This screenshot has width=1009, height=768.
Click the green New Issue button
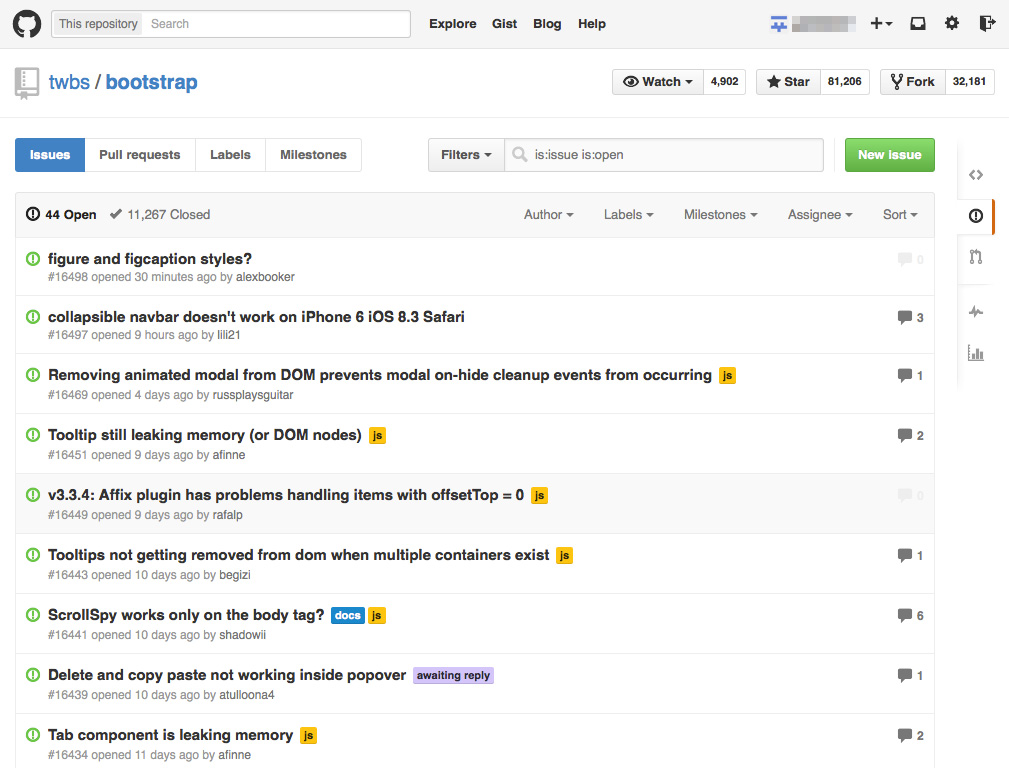[x=889, y=155]
